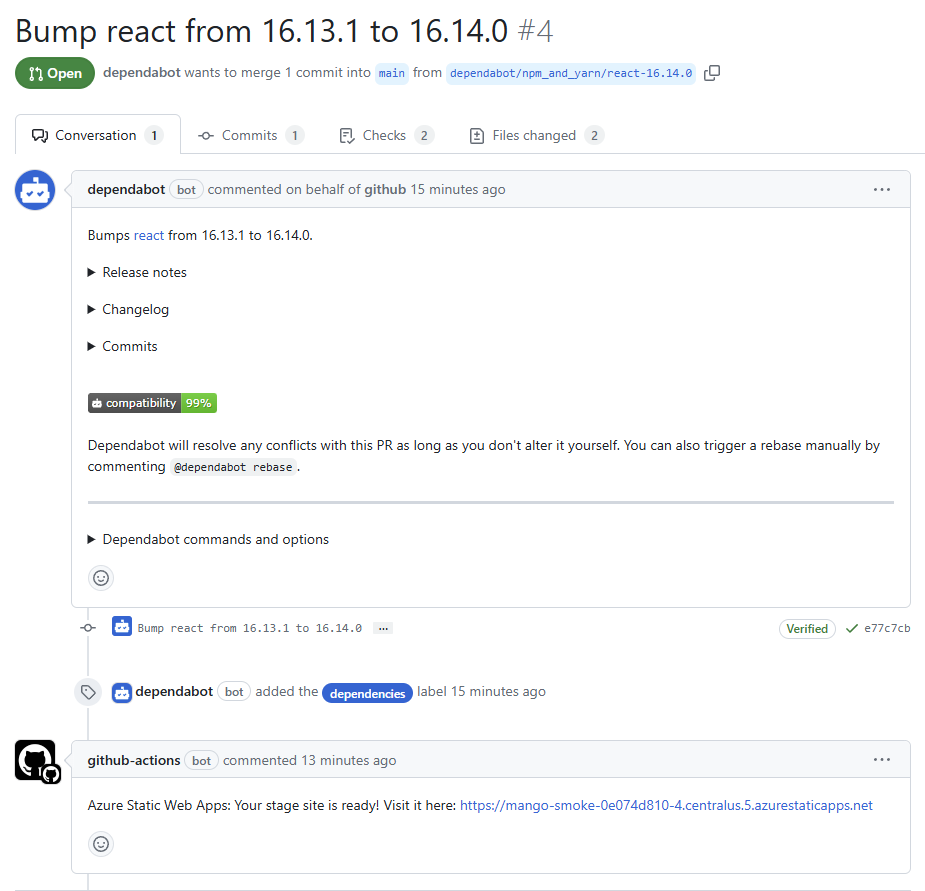Expand the Release notes section
Image resolution: width=925 pixels, height=891 pixels.
click(137, 272)
